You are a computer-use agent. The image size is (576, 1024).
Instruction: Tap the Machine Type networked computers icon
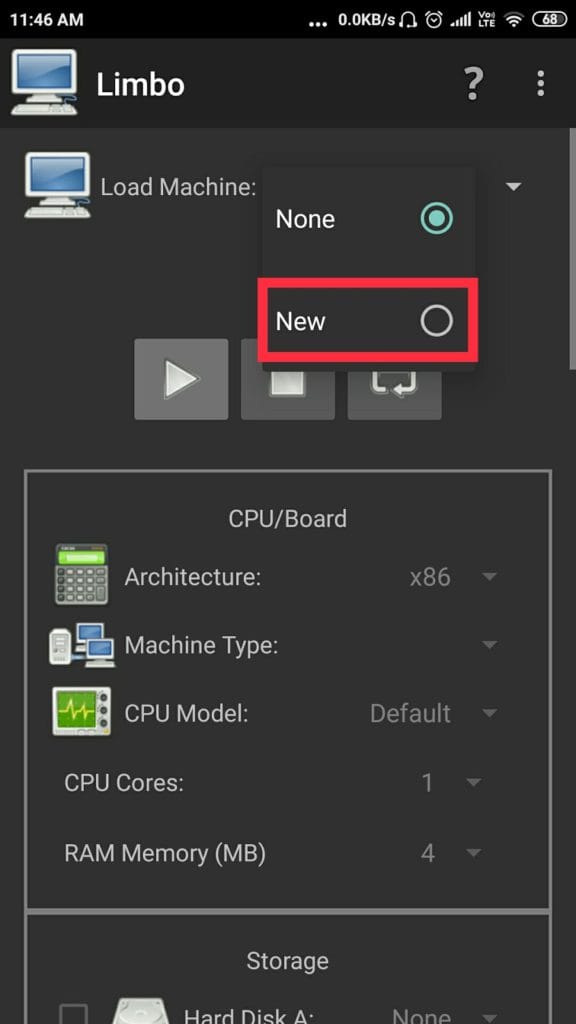point(82,645)
